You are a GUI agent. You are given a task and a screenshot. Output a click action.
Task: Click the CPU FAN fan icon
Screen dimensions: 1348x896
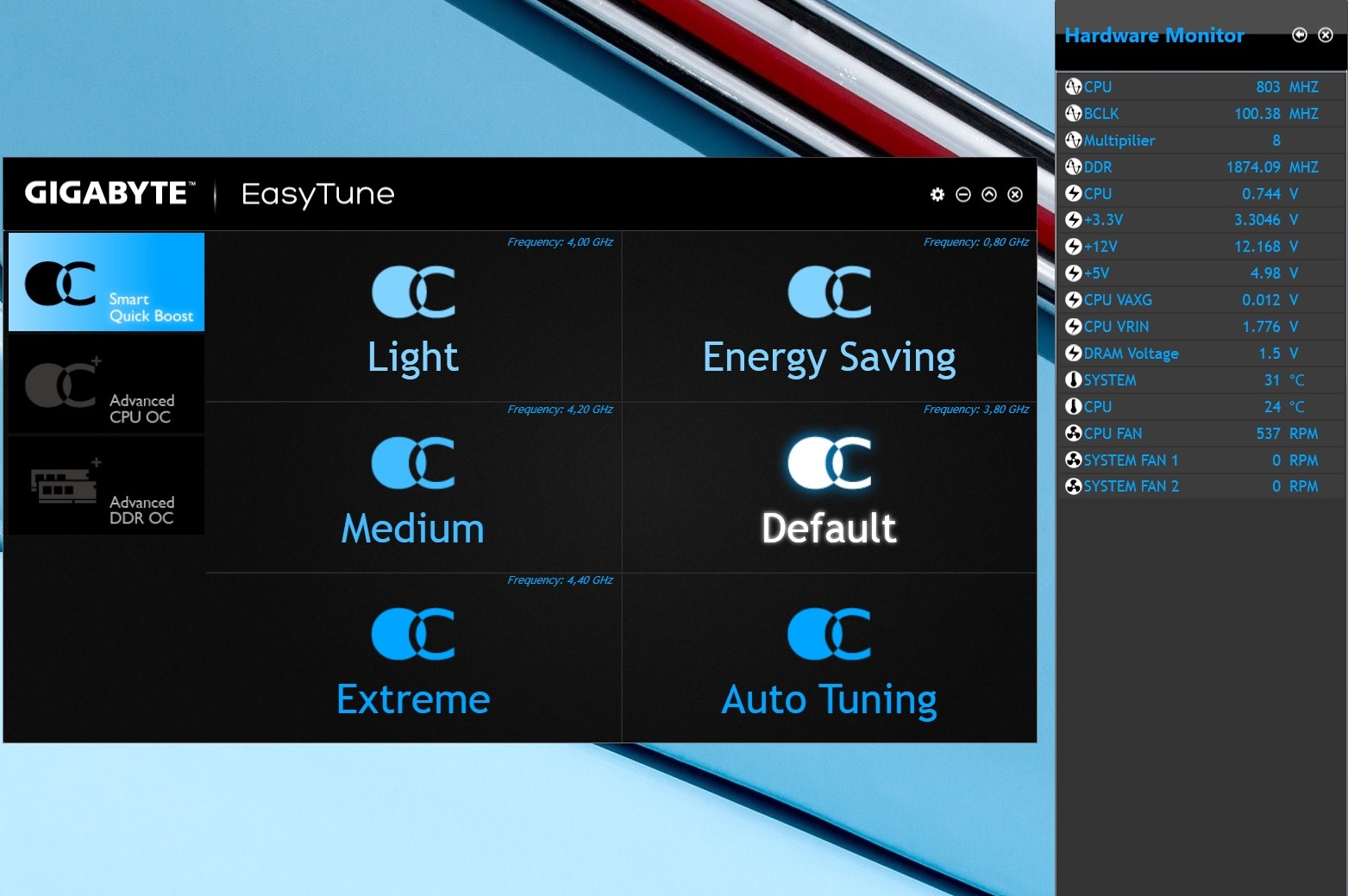point(1072,434)
